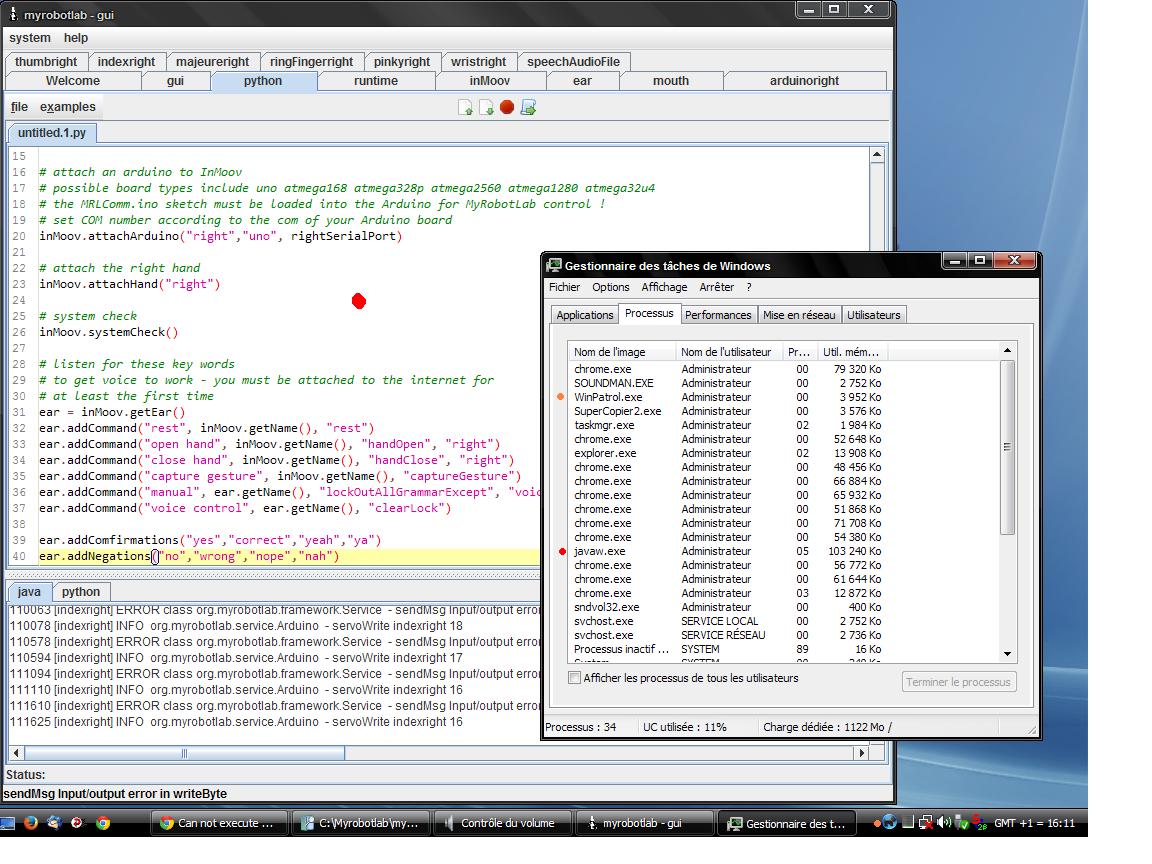Click the volume speaker icon in system tray
Screen dimensions: 1152x864
(944, 823)
